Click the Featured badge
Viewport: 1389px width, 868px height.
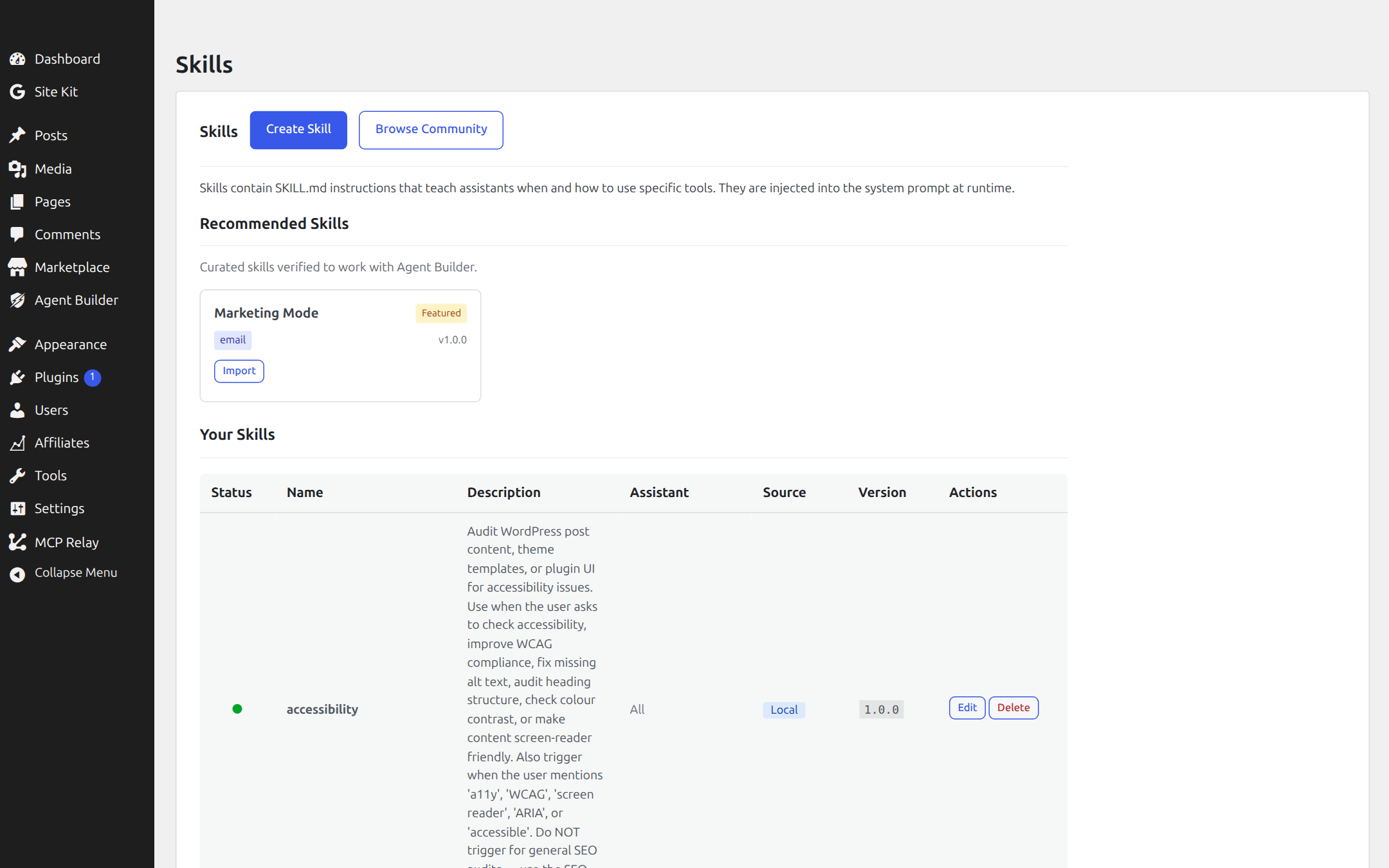[x=441, y=313]
